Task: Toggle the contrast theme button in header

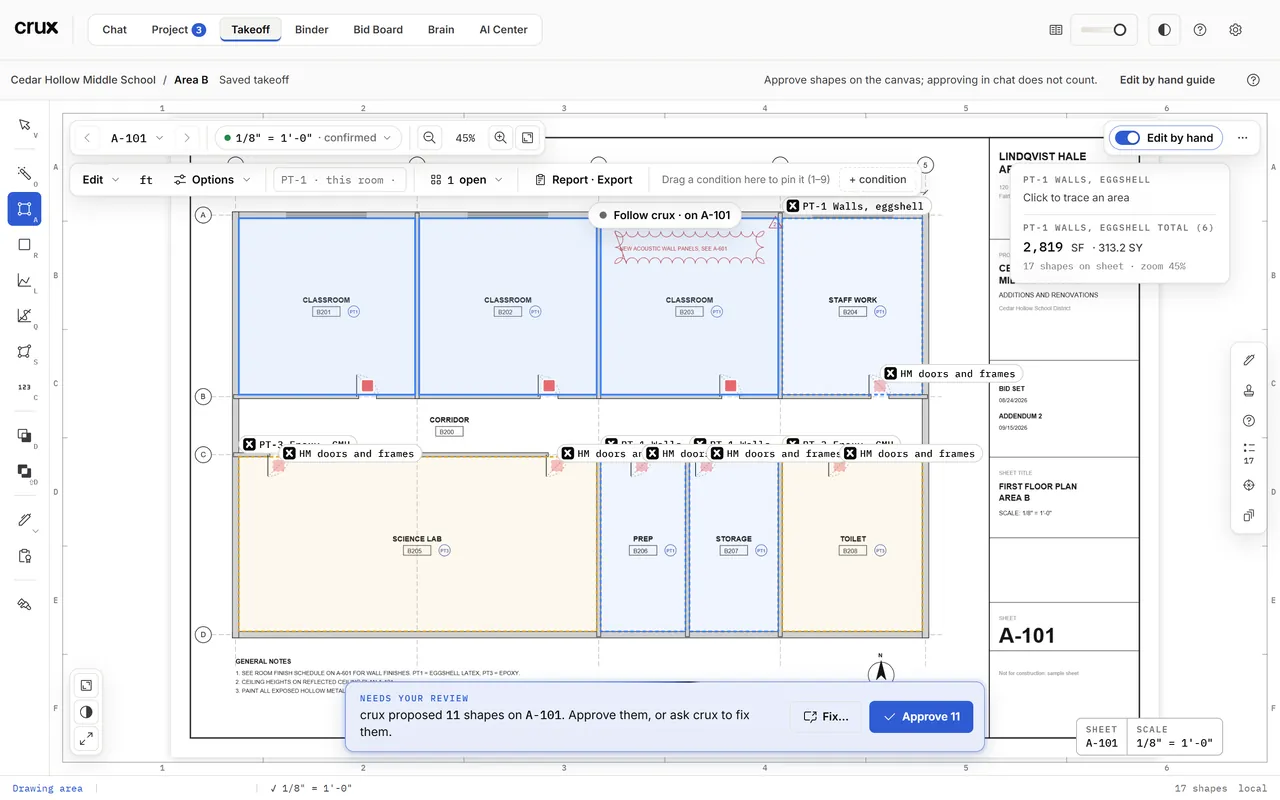Action: (x=1164, y=30)
